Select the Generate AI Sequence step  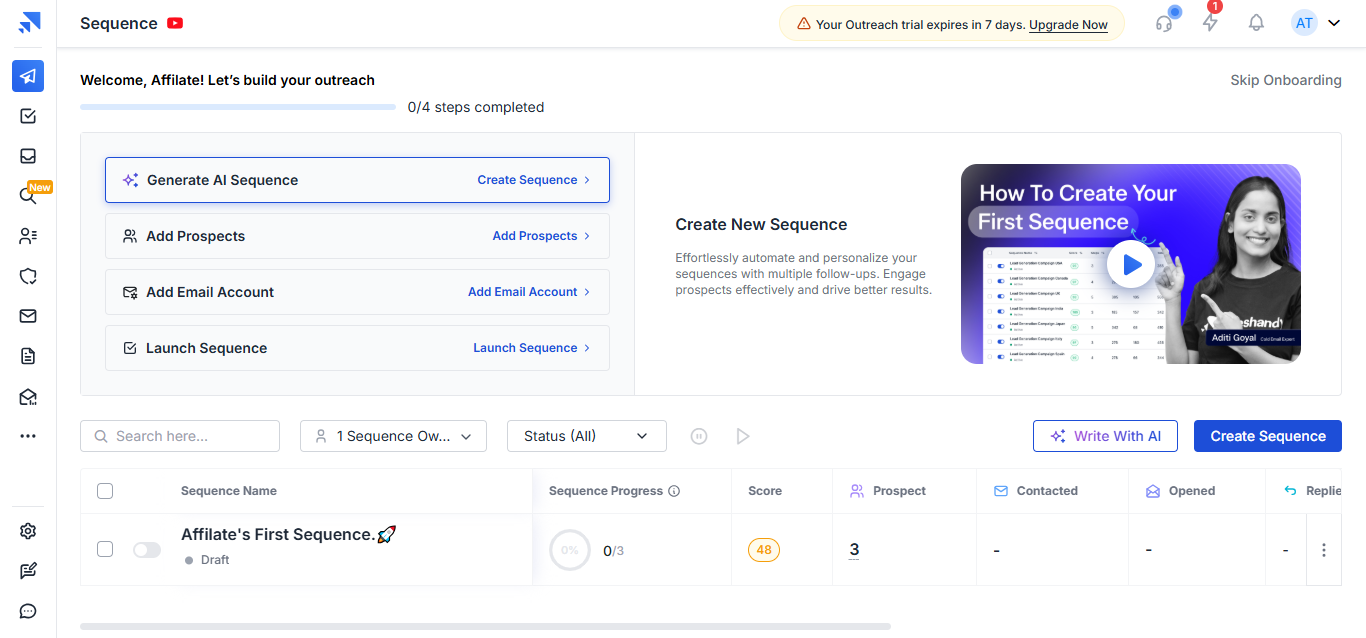[357, 180]
